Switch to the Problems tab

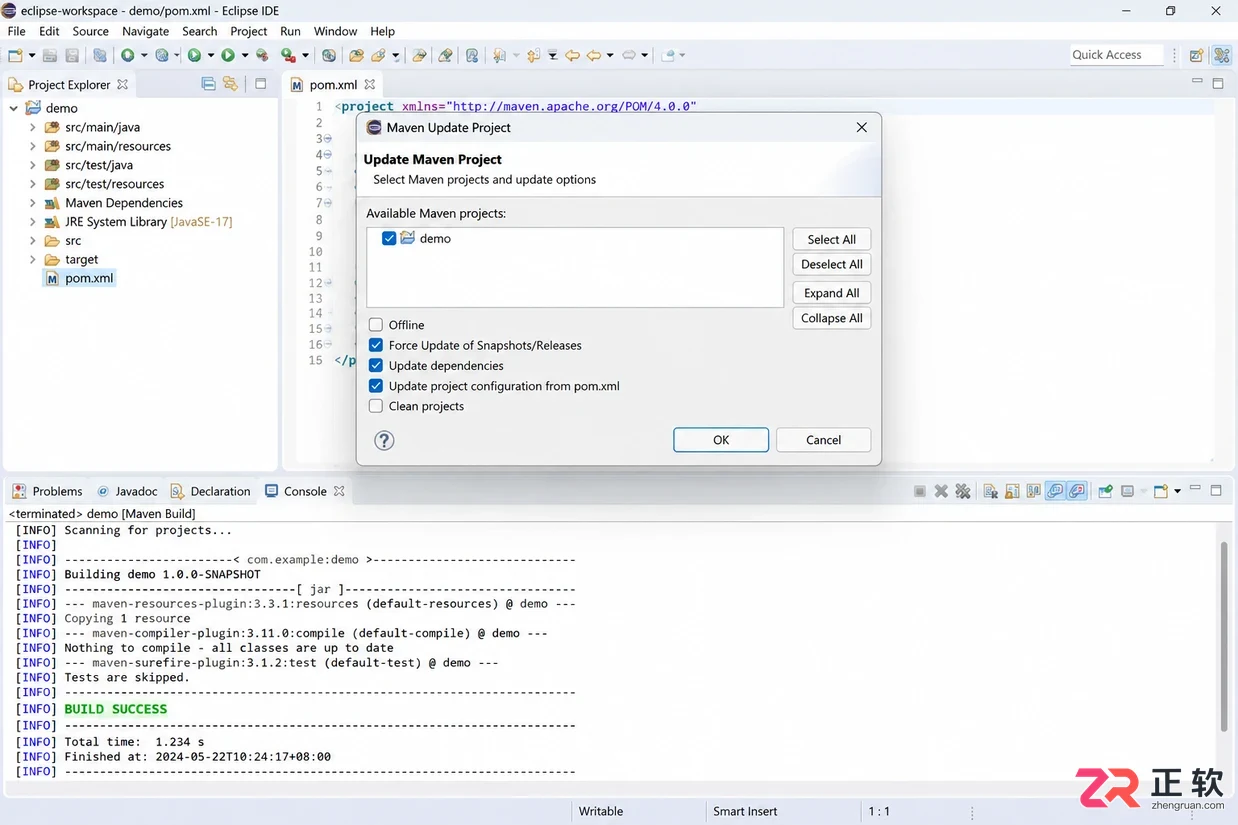point(47,491)
